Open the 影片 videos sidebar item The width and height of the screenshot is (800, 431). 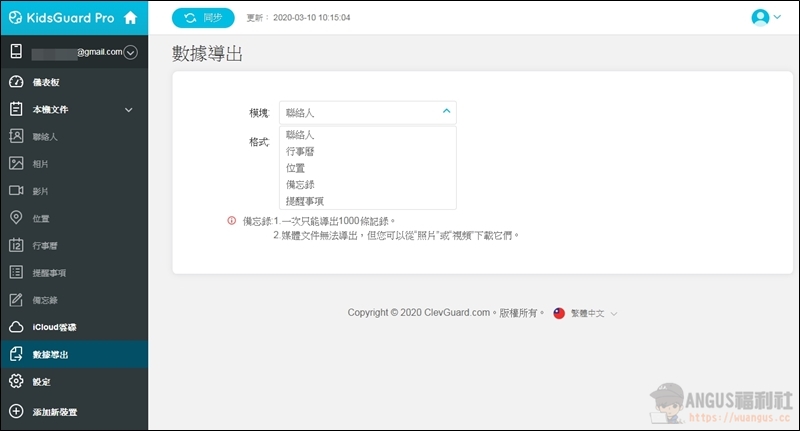[40, 190]
